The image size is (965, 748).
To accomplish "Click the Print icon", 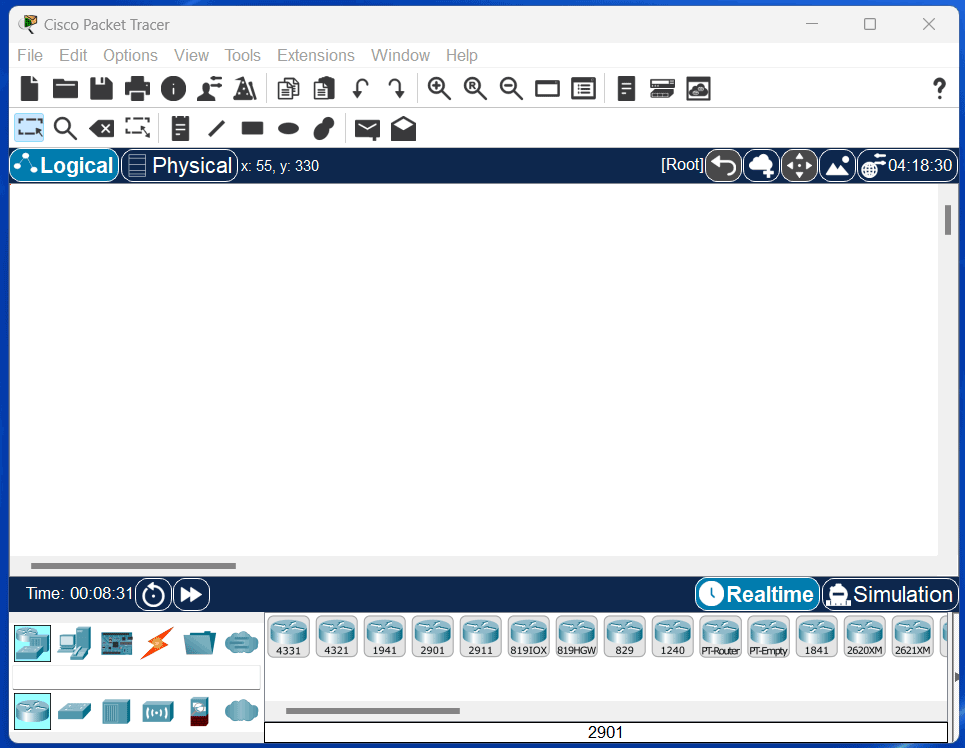I will [x=137, y=89].
